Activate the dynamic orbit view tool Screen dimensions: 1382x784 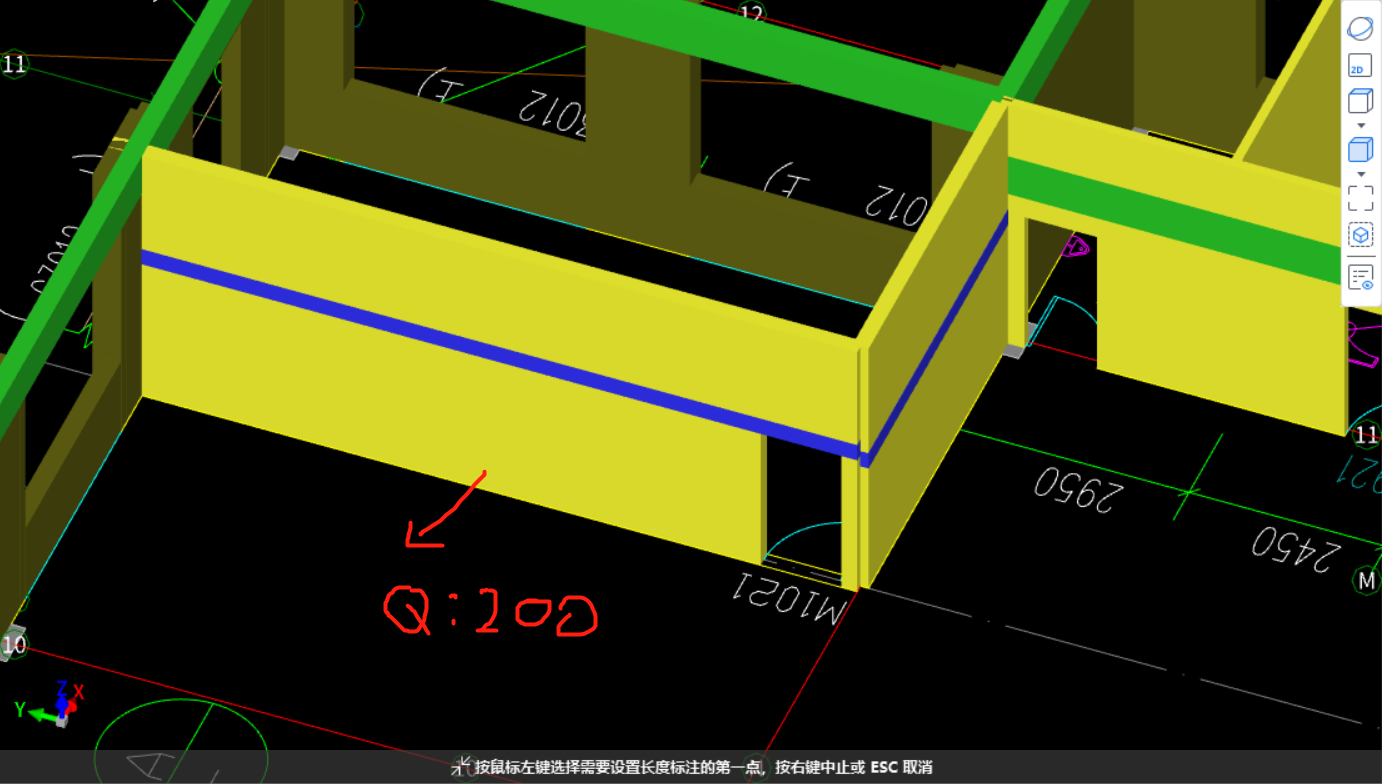(1360, 28)
